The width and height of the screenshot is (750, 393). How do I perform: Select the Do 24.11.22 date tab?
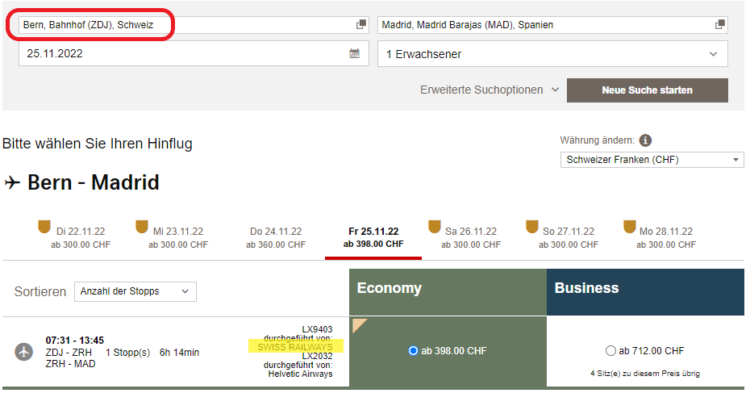pos(276,238)
